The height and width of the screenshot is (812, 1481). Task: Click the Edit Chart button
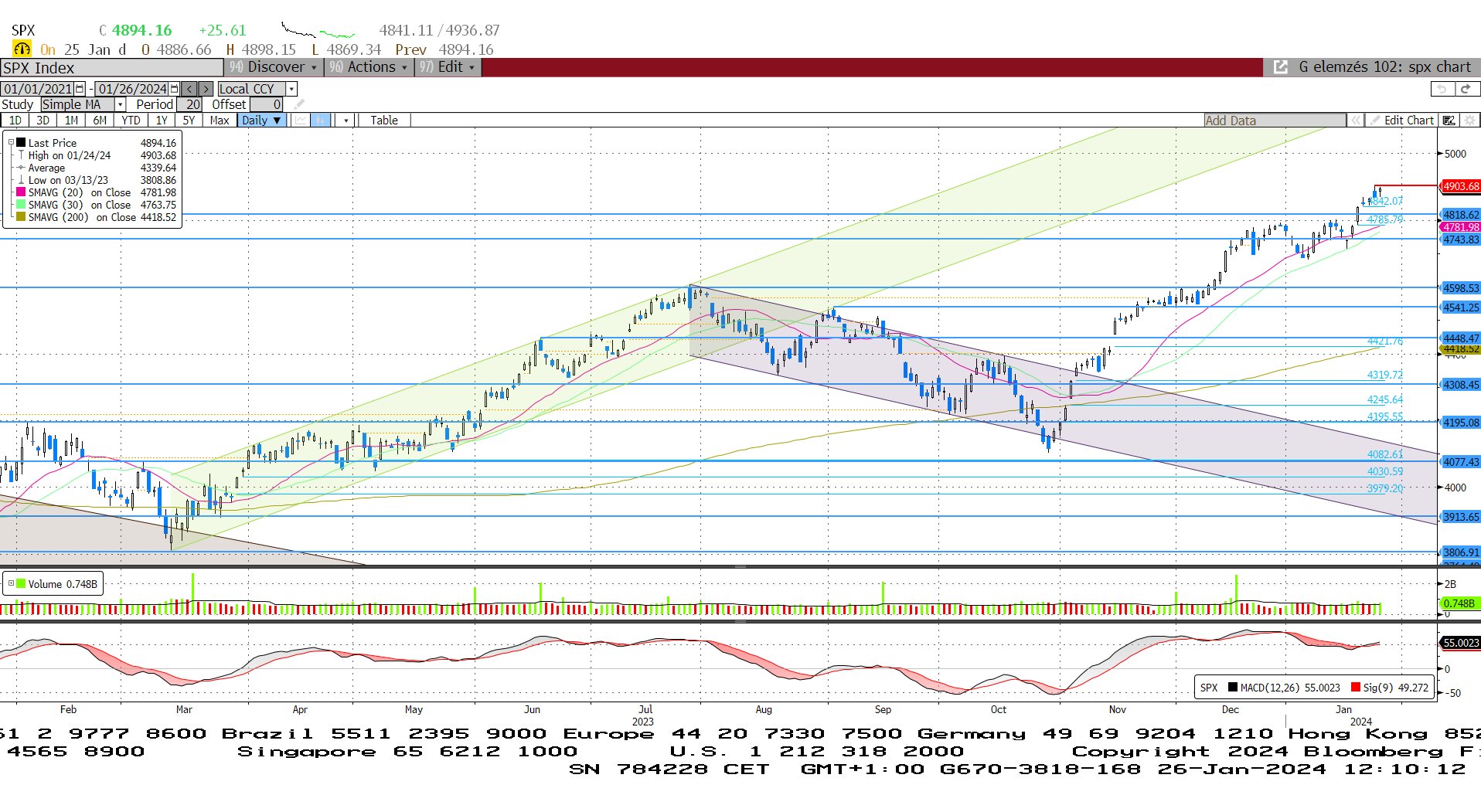tap(1401, 121)
